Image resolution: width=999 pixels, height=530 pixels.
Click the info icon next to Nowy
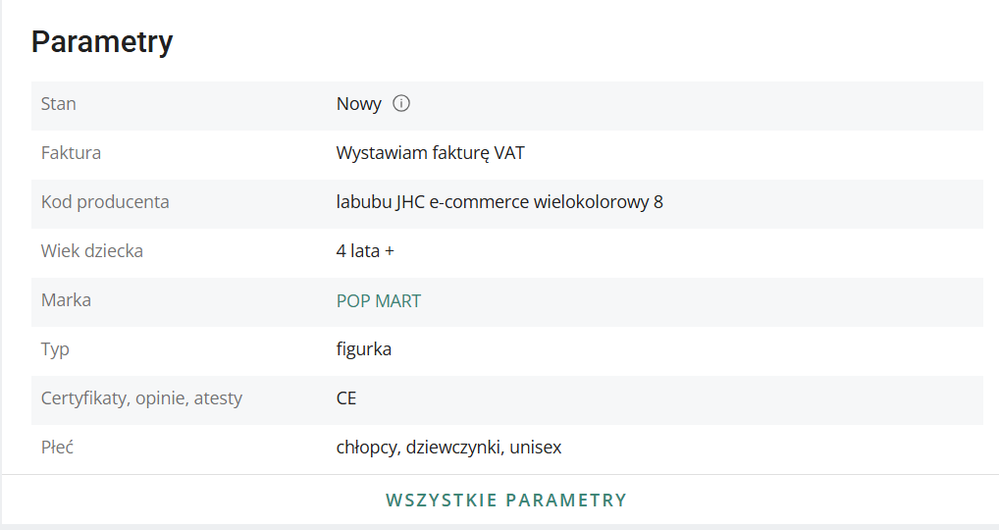coord(402,104)
